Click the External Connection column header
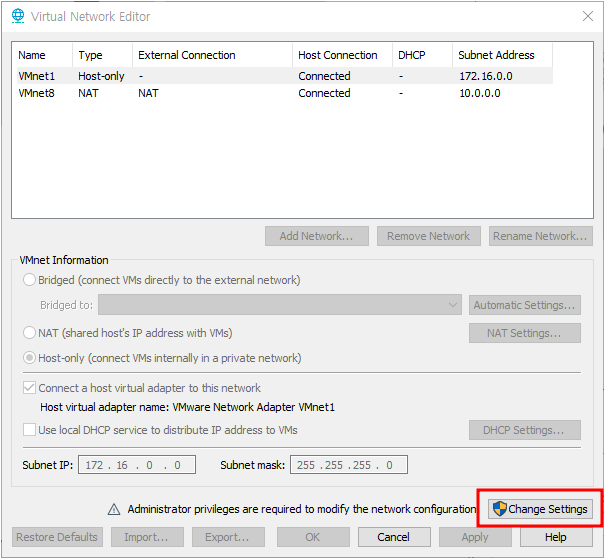Screen dimensions: 605x559 (212, 55)
